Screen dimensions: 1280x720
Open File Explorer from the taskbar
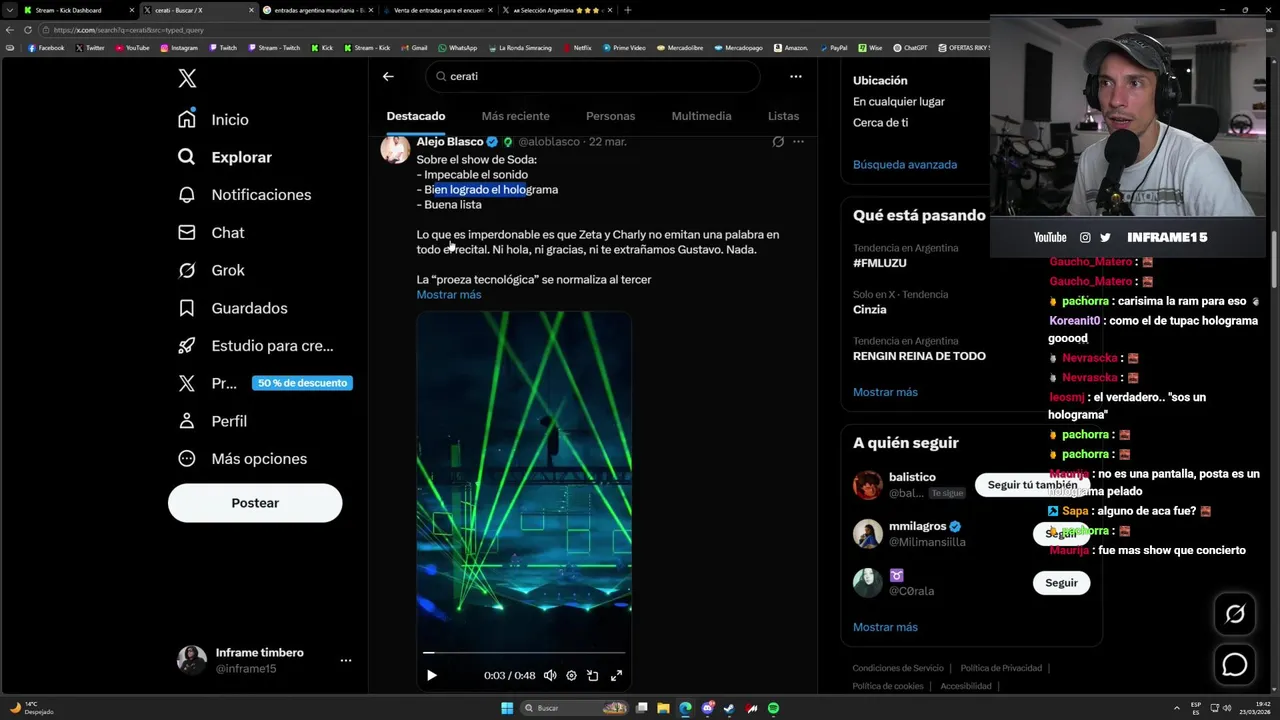click(663, 709)
